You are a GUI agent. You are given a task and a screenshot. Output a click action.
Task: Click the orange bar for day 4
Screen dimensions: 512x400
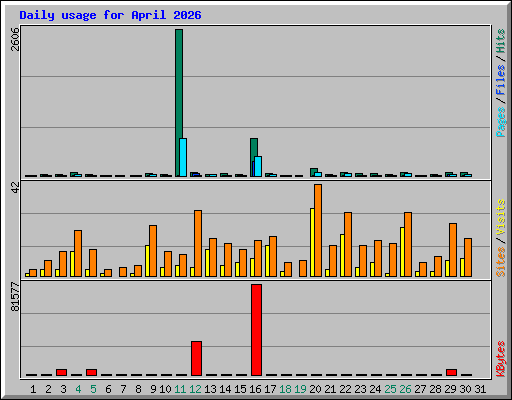pyautogui.click(x=78, y=253)
